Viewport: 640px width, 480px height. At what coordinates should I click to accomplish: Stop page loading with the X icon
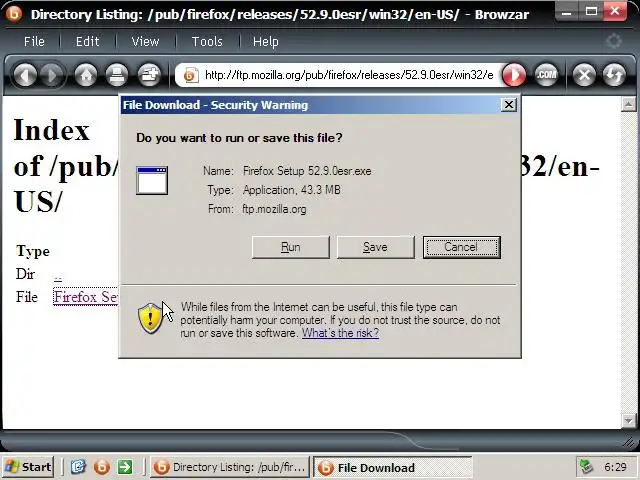click(584, 76)
